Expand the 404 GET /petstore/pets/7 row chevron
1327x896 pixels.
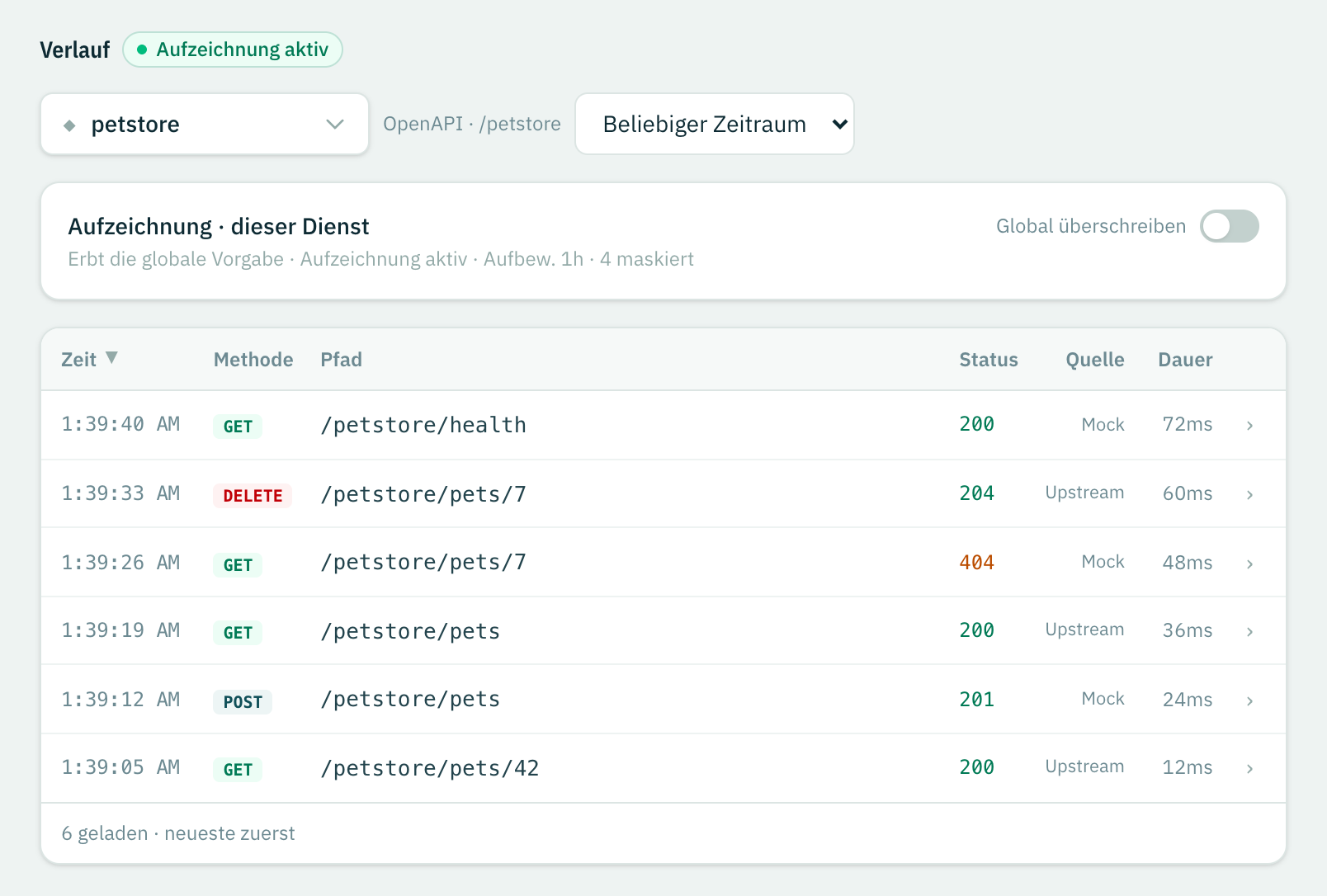(x=1250, y=564)
